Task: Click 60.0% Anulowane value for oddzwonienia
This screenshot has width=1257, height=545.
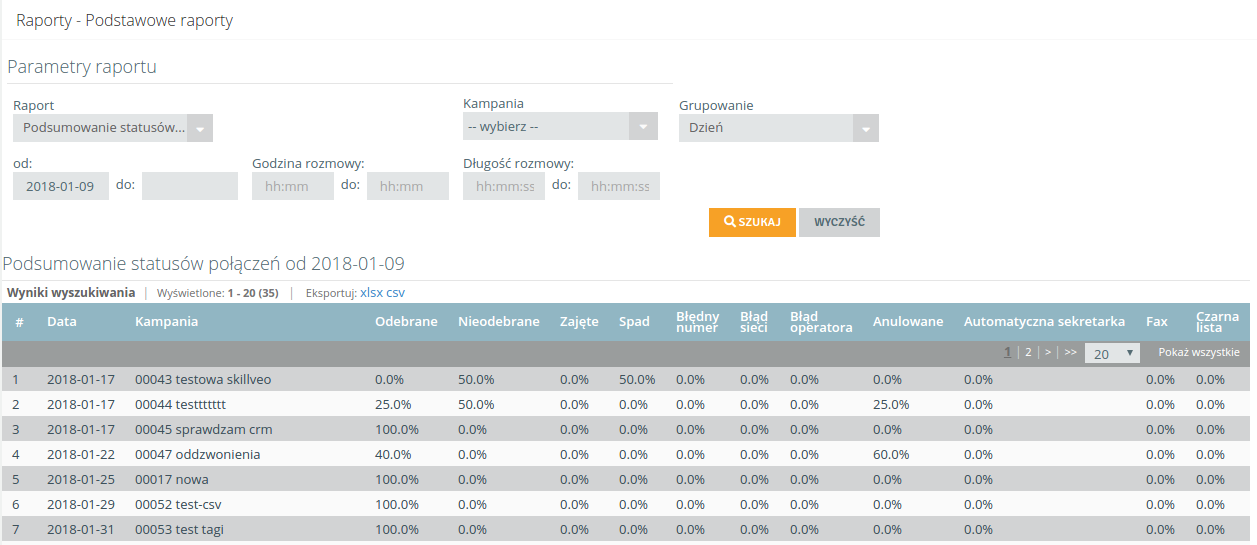Action: [891, 455]
